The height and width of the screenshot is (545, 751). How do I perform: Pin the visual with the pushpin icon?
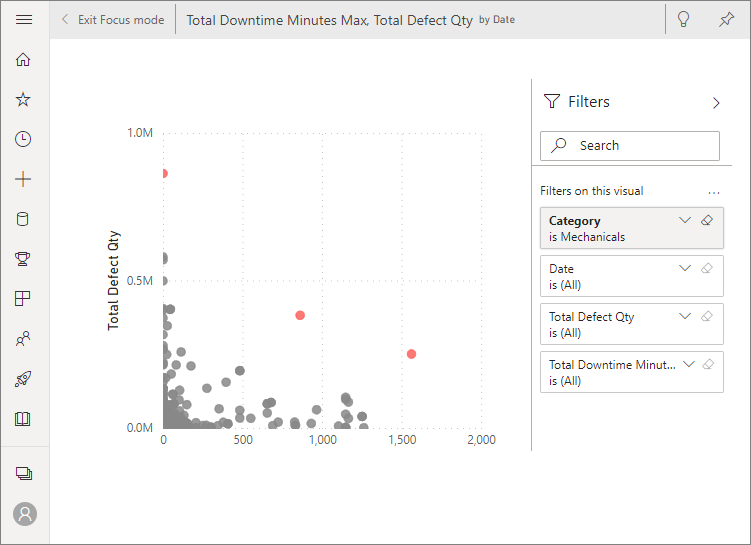pyautogui.click(x=726, y=20)
